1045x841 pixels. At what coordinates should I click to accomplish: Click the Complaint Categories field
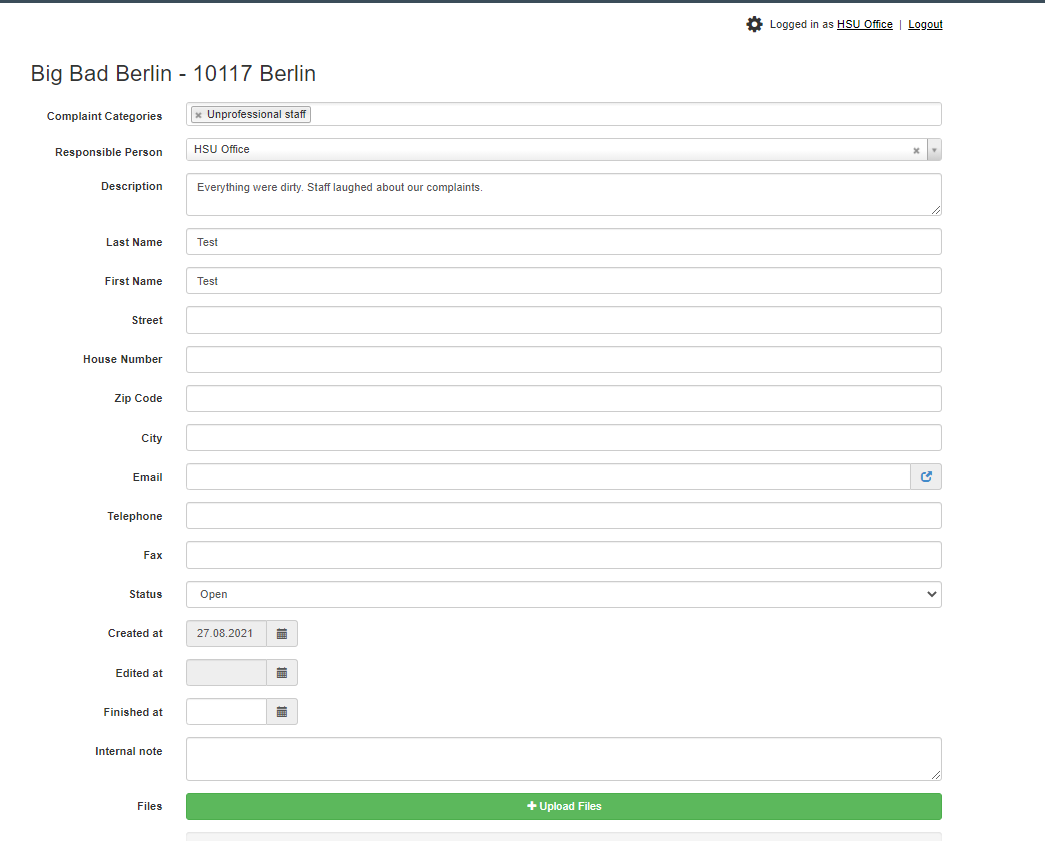(x=620, y=115)
